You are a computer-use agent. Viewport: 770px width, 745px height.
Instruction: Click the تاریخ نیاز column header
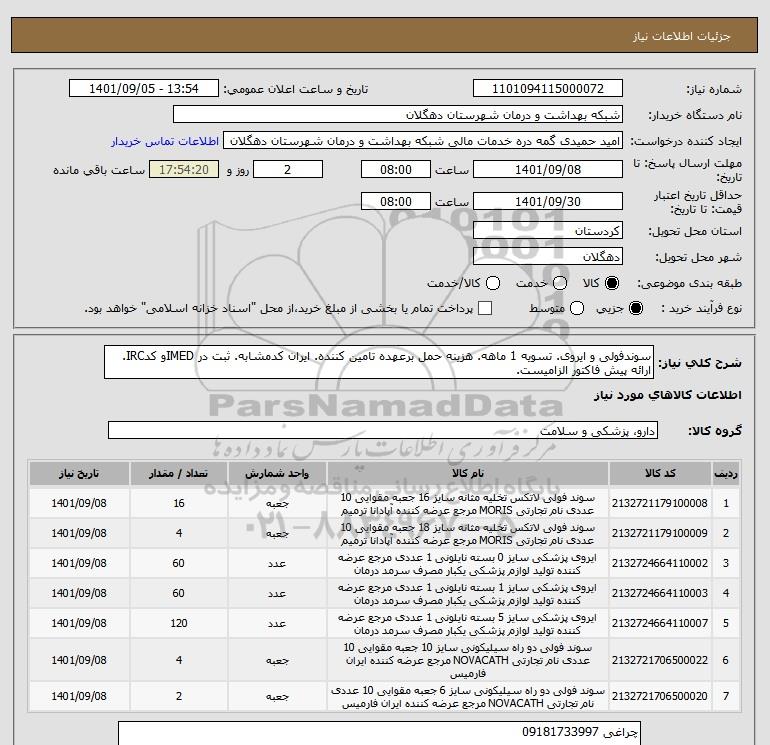79,473
